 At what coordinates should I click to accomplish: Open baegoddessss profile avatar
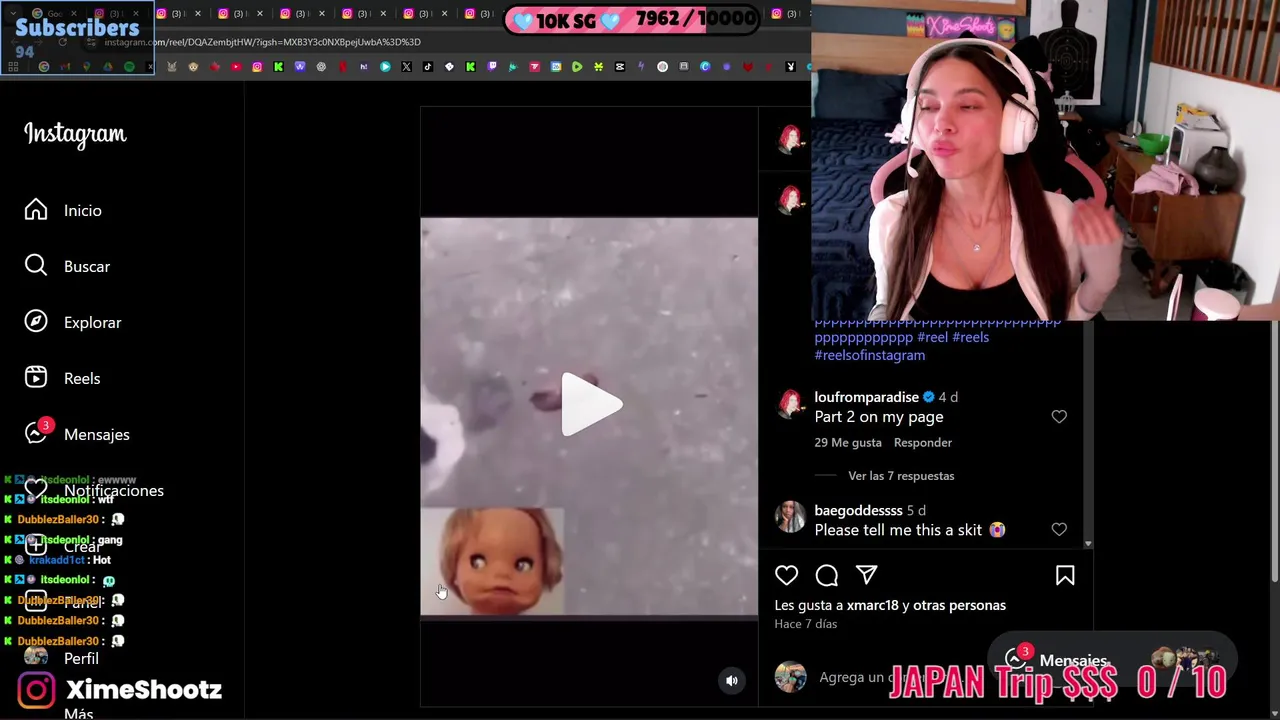791,517
